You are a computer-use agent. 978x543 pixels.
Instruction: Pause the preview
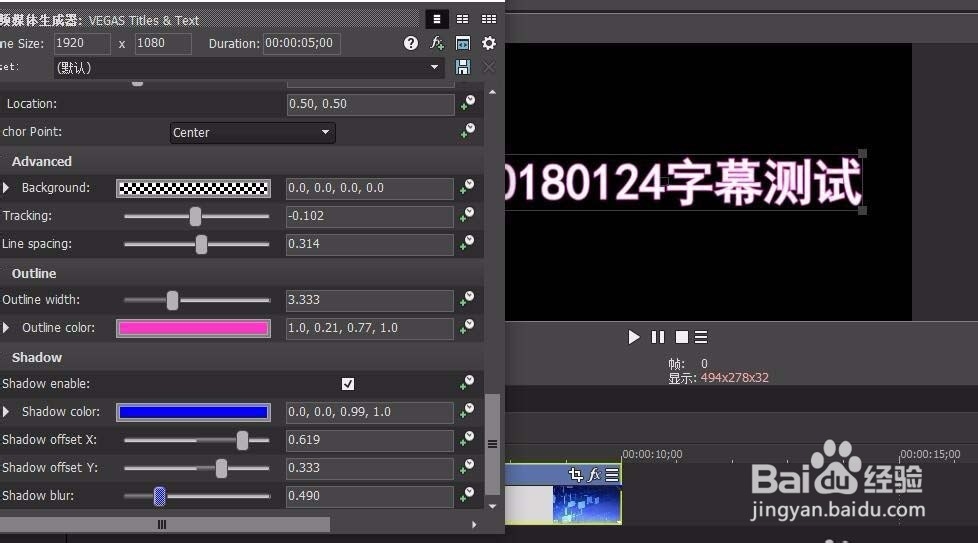(658, 337)
